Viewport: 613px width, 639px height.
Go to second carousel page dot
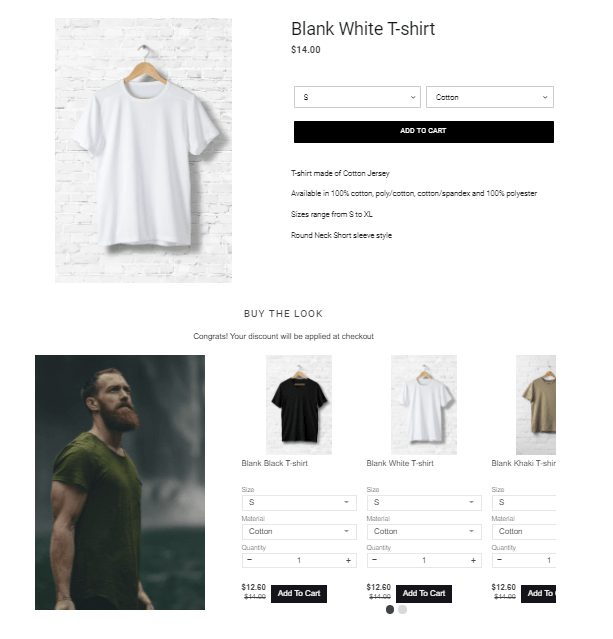click(402, 610)
